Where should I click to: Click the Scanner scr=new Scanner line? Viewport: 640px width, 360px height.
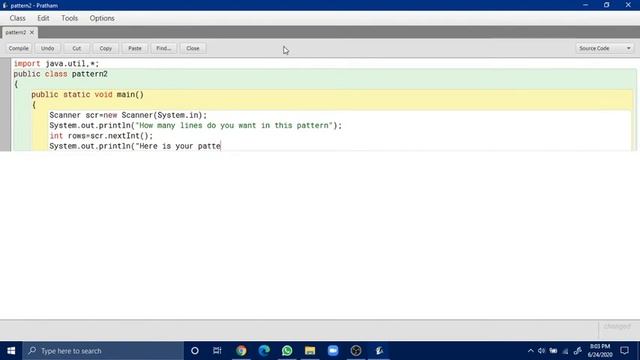pyautogui.click(x=128, y=115)
